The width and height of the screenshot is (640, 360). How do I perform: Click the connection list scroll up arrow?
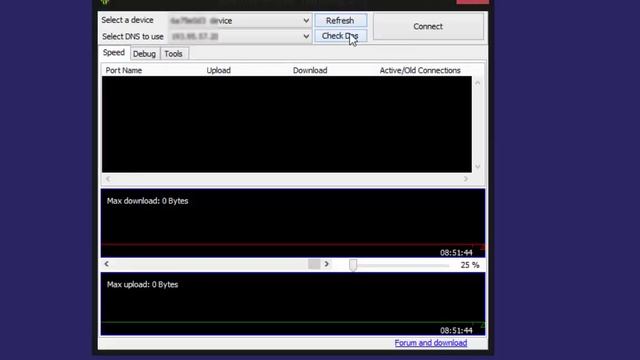tap(478, 83)
